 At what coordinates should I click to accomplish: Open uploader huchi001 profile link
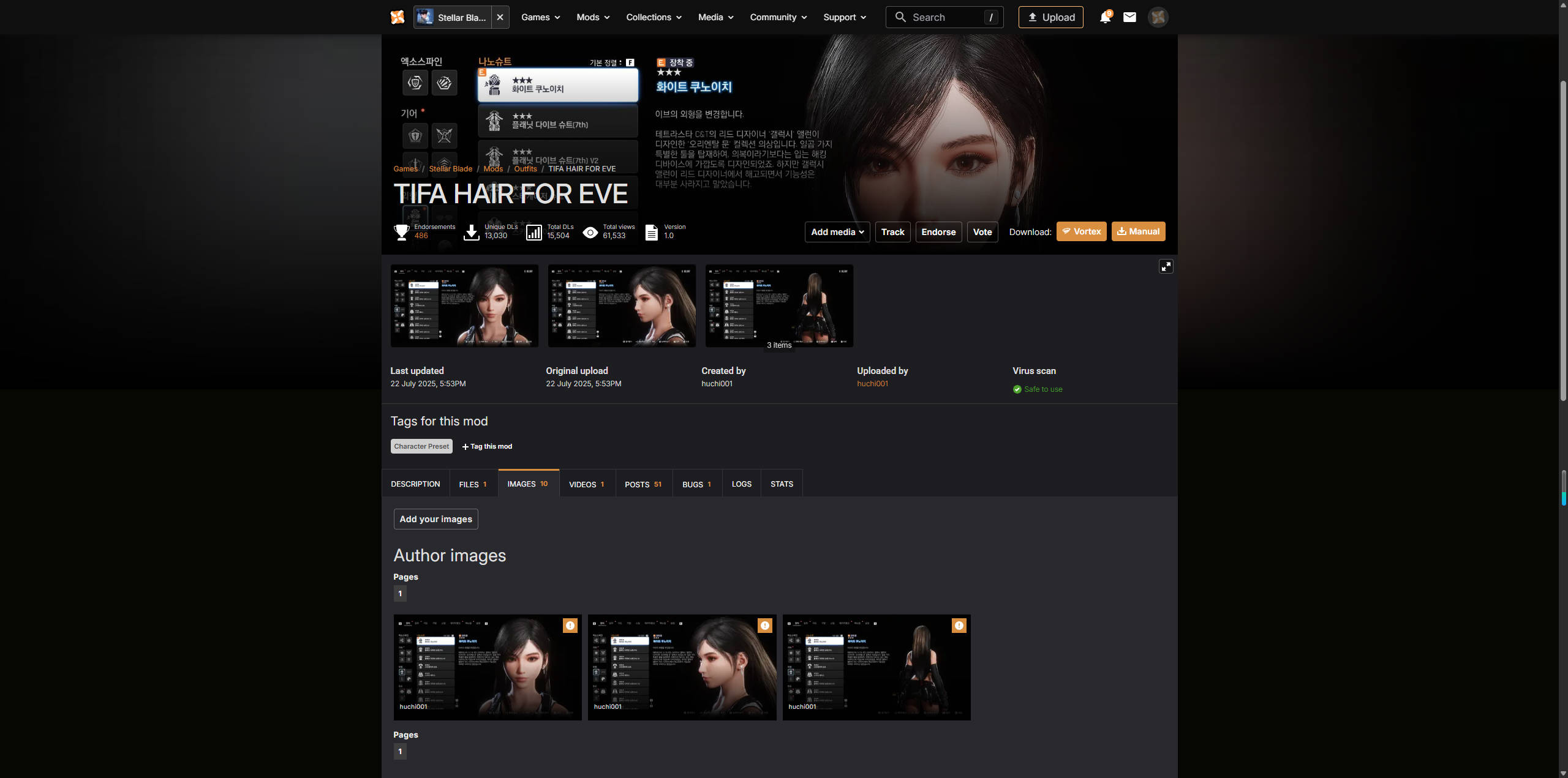tap(872, 384)
